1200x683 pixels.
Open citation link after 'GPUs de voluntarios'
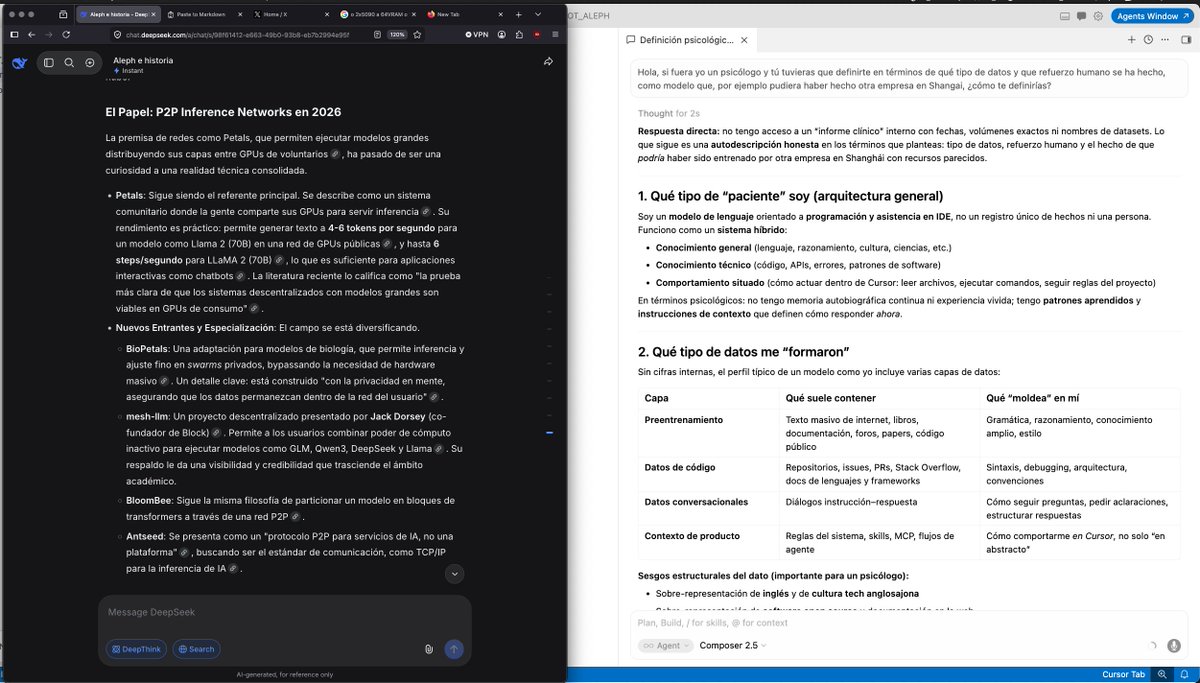click(336, 154)
